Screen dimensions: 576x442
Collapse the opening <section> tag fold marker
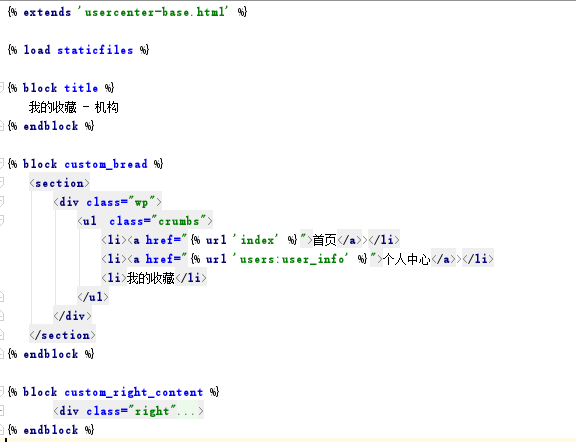pos(1,183)
